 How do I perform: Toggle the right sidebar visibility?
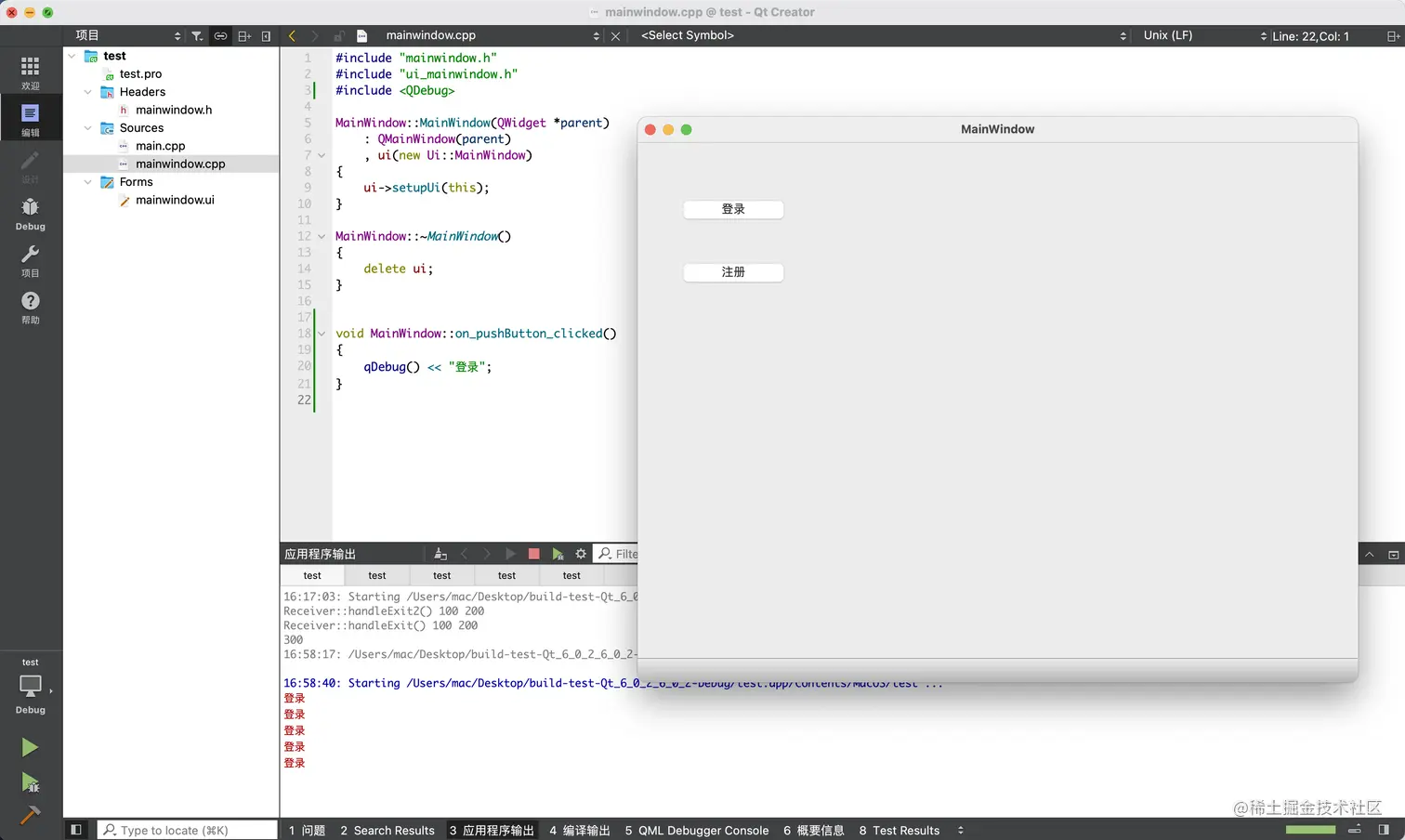pyautogui.click(x=1384, y=830)
